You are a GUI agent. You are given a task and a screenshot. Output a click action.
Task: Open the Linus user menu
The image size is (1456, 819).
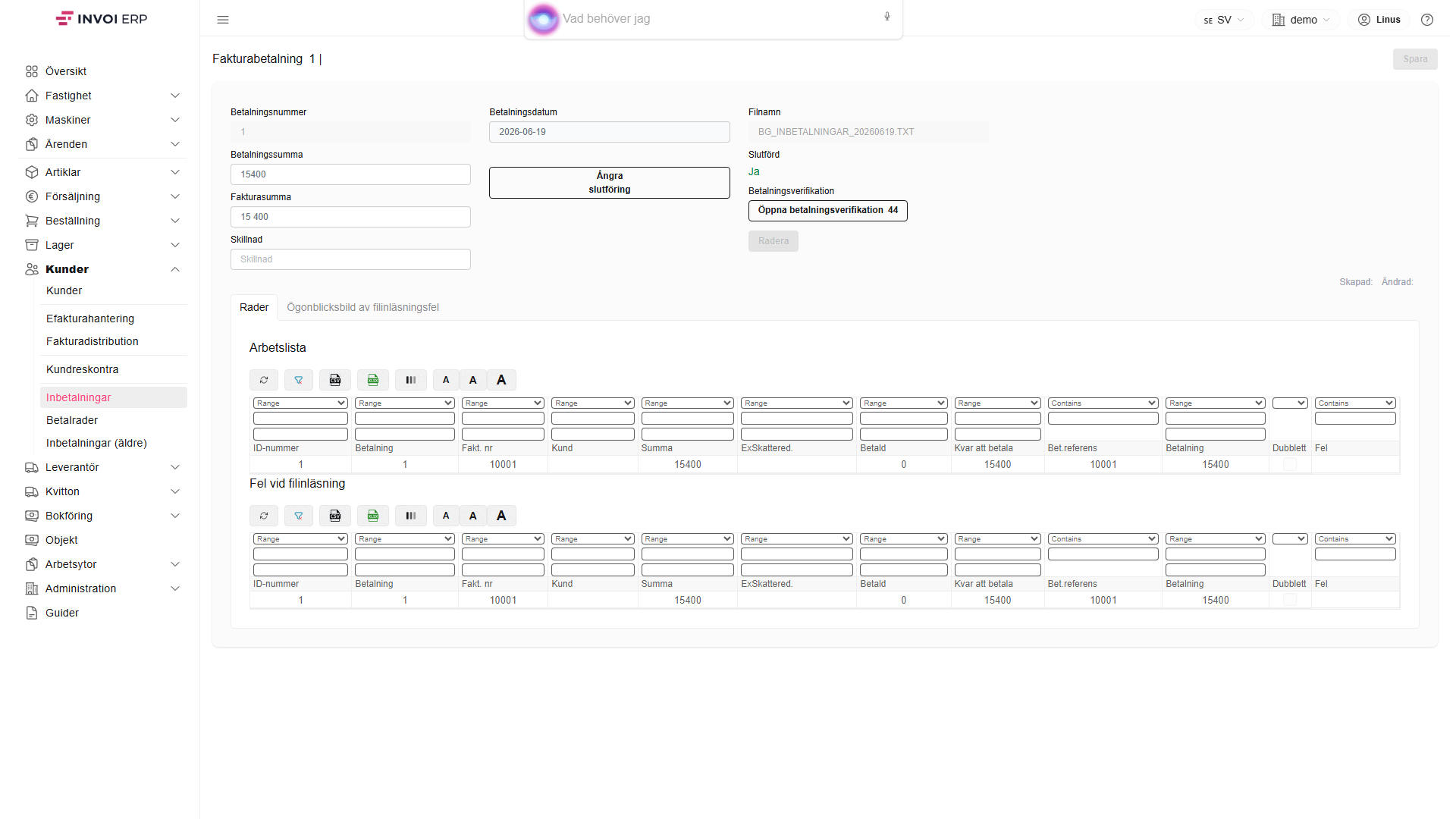(1379, 20)
